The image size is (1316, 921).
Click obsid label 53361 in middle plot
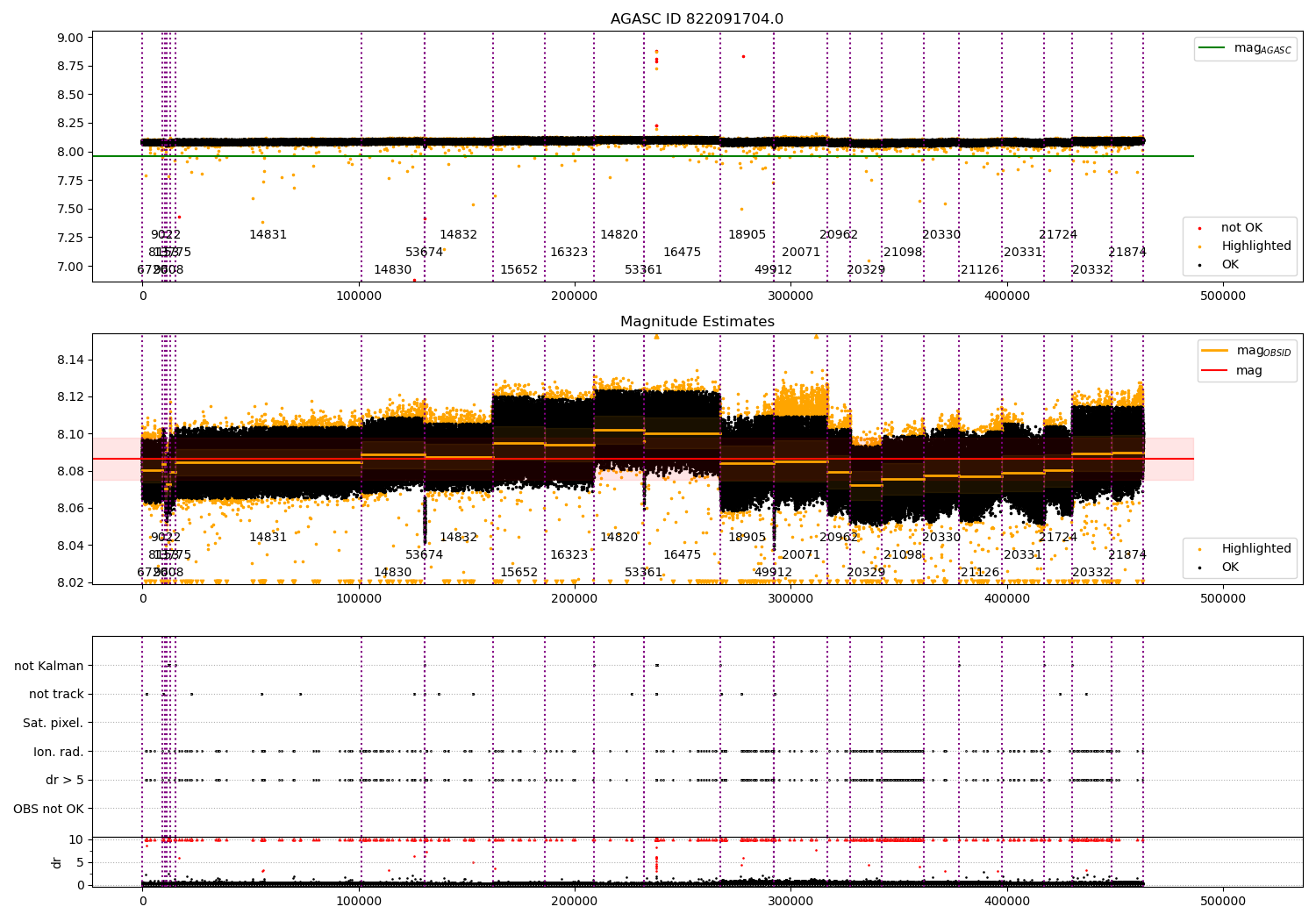tap(643, 573)
